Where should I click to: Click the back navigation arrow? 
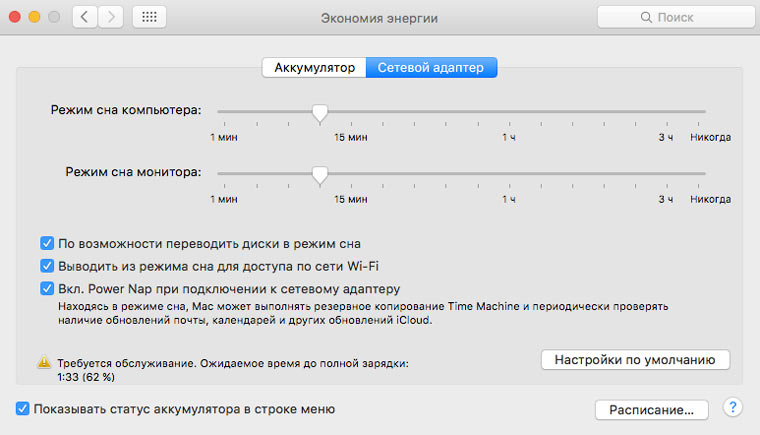84,17
